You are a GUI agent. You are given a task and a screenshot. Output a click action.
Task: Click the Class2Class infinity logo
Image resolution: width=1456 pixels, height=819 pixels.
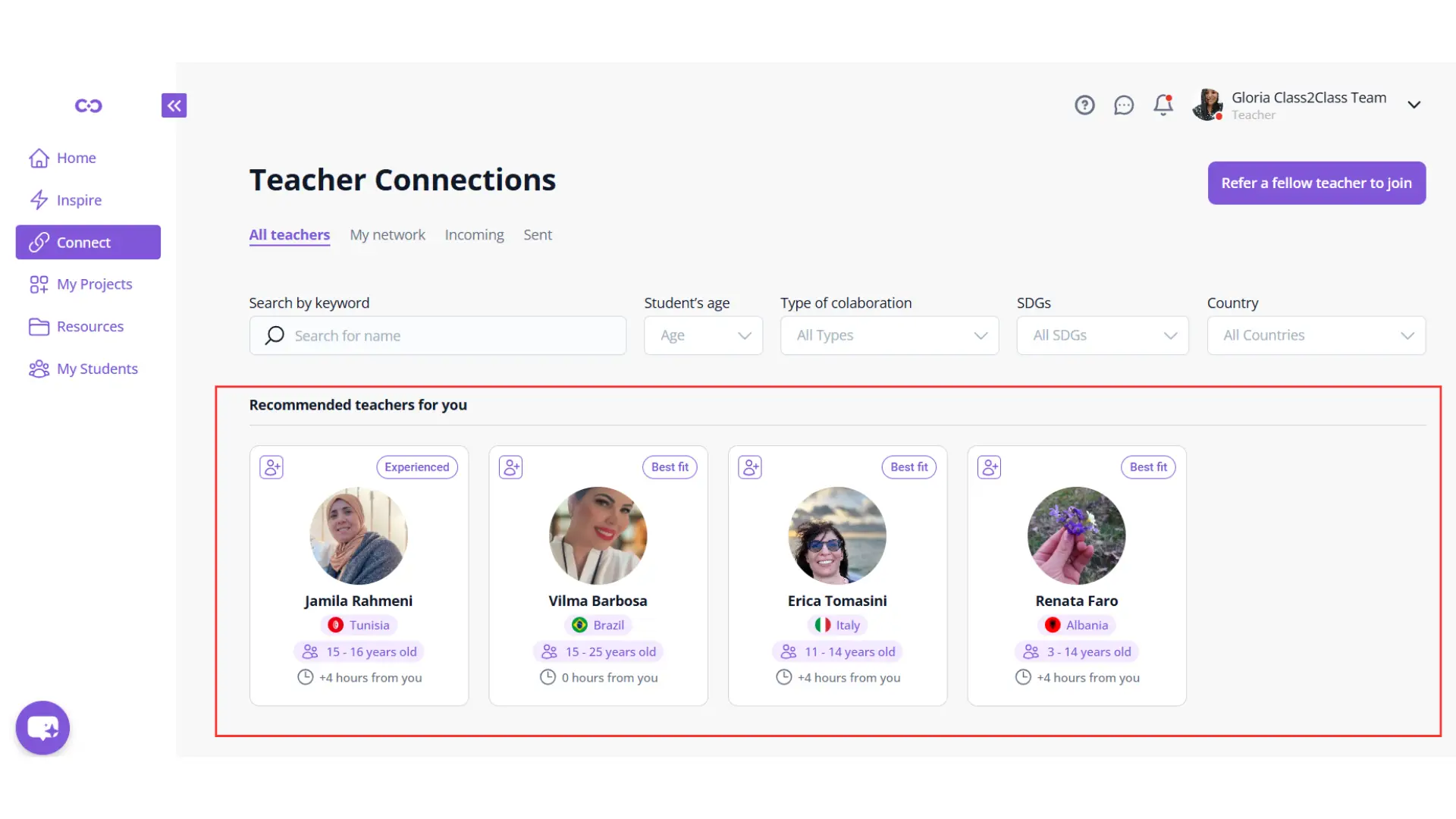tap(88, 105)
